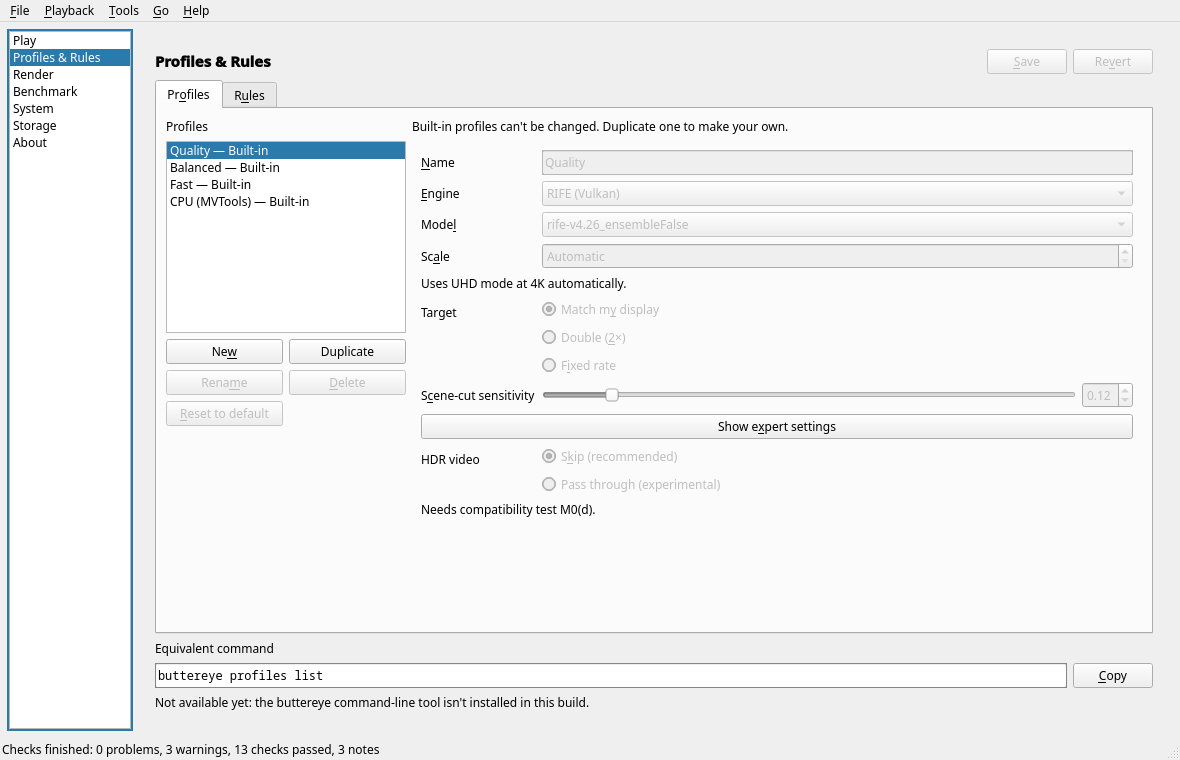Screen dimensions: 1180x760
Task: Decrease scene-cut sensitivity with down arrow
Action: (1125, 400)
